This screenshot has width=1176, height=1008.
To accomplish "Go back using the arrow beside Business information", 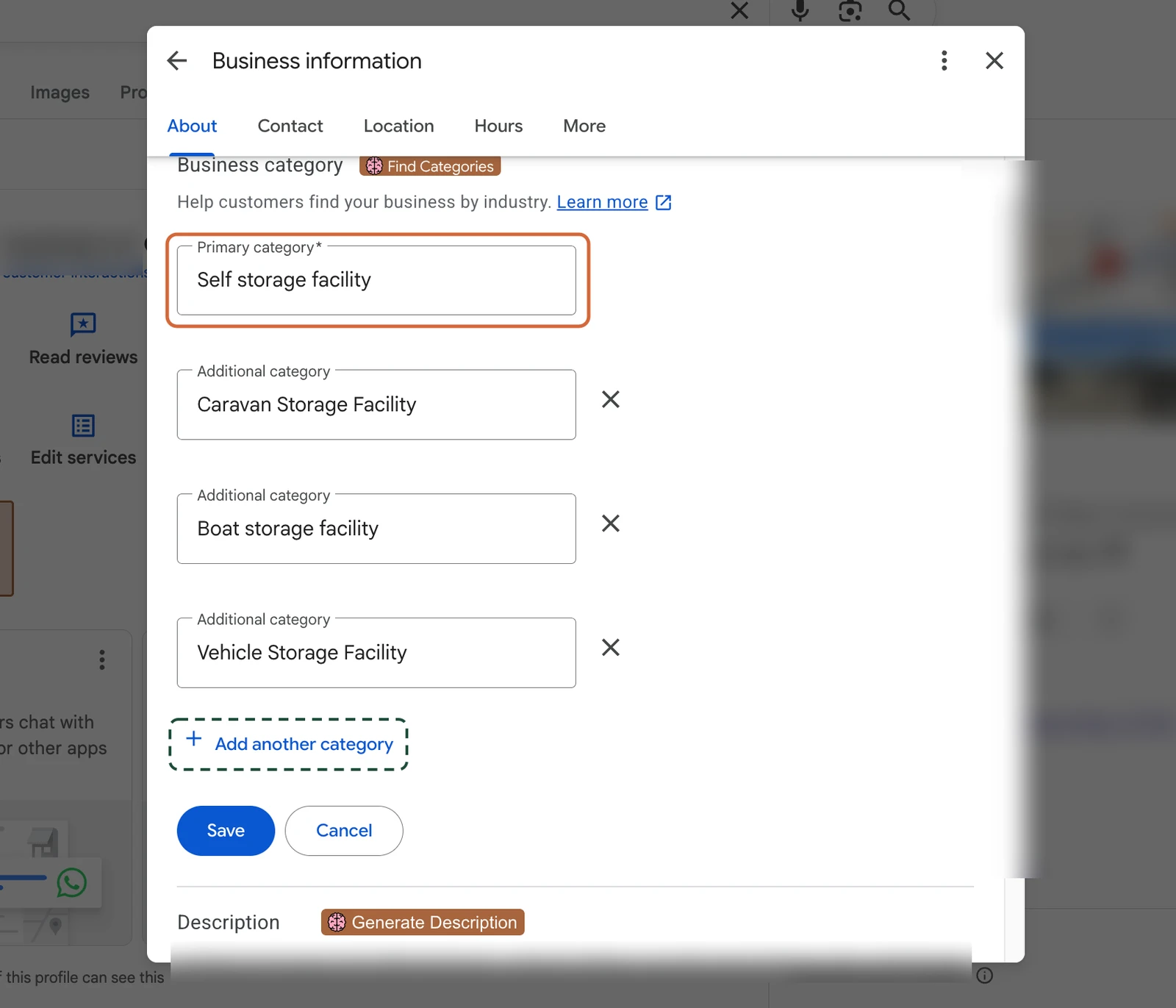I will click(x=177, y=61).
